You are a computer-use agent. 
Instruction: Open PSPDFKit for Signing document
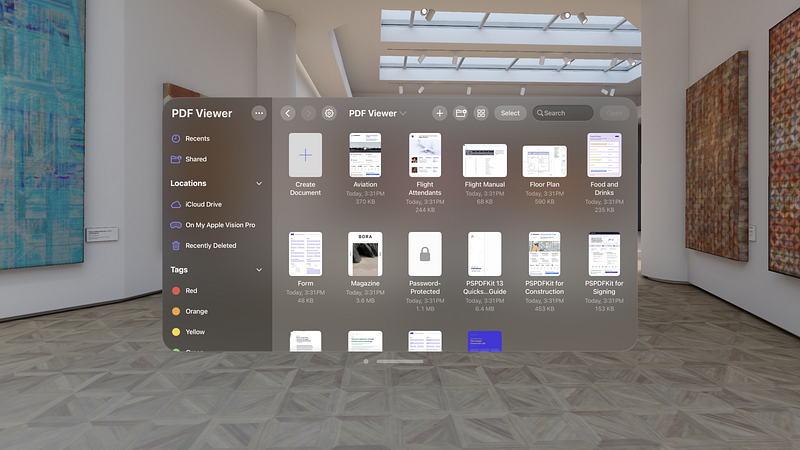(x=604, y=254)
